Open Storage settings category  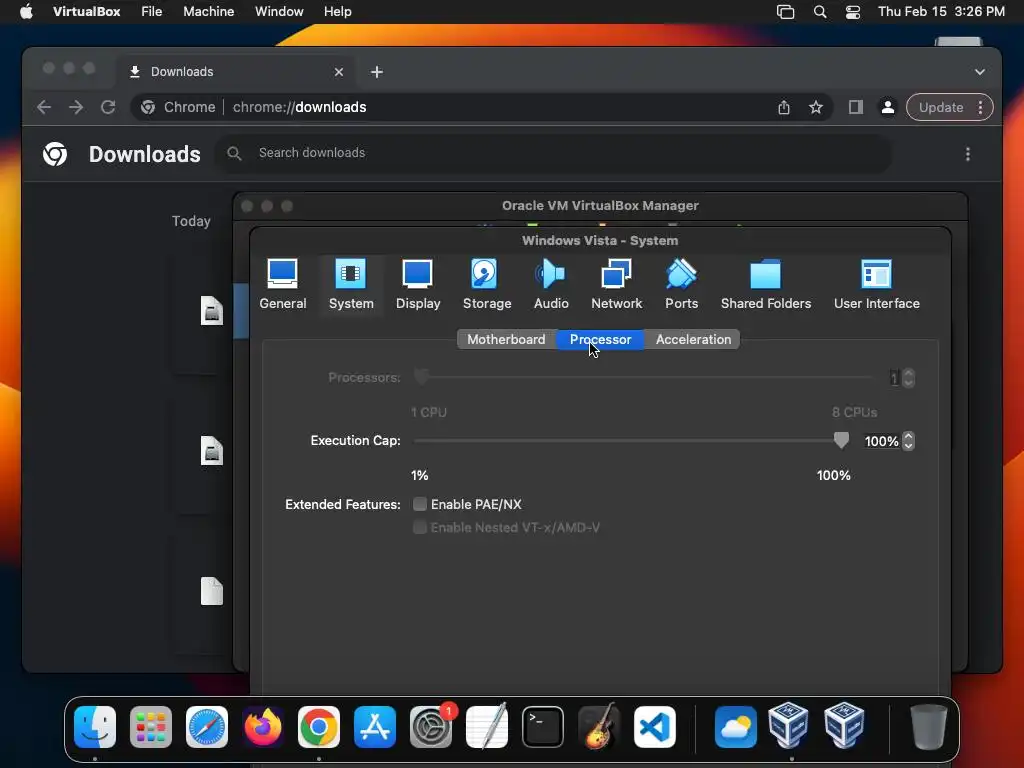point(487,285)
